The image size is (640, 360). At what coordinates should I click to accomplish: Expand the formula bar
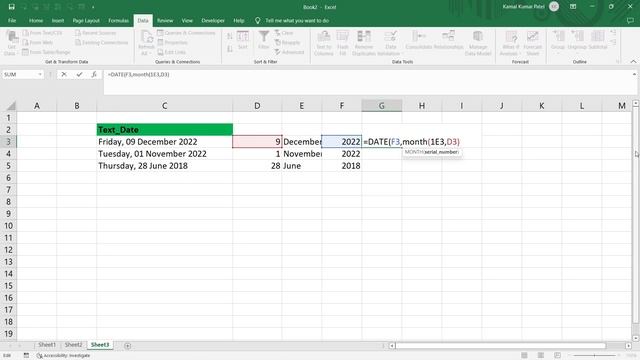coord(634,74)
